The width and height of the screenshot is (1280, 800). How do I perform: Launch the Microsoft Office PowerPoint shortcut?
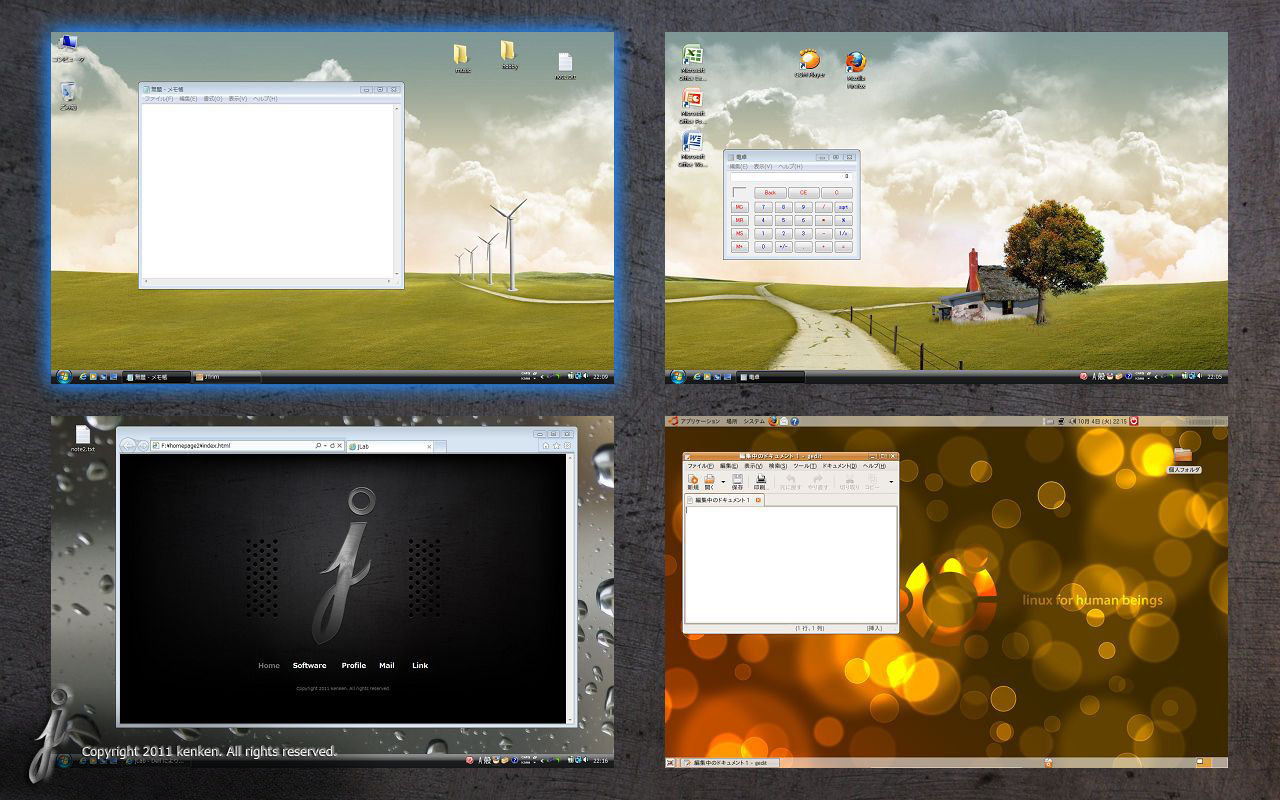tap(691, 99)
